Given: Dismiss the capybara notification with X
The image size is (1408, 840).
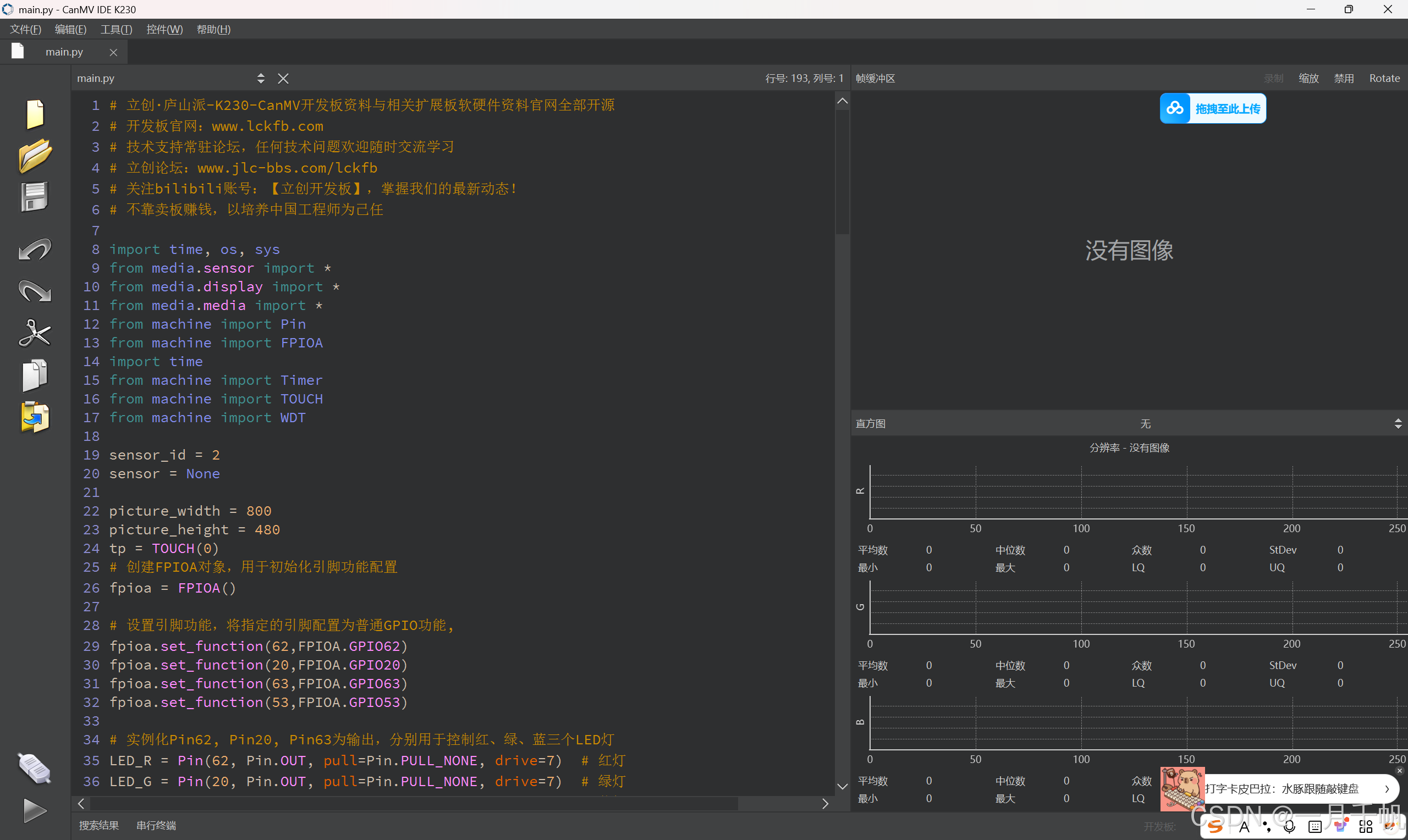Looking at the screenshot, I should pyautogui.click(x=1399, y=770).
